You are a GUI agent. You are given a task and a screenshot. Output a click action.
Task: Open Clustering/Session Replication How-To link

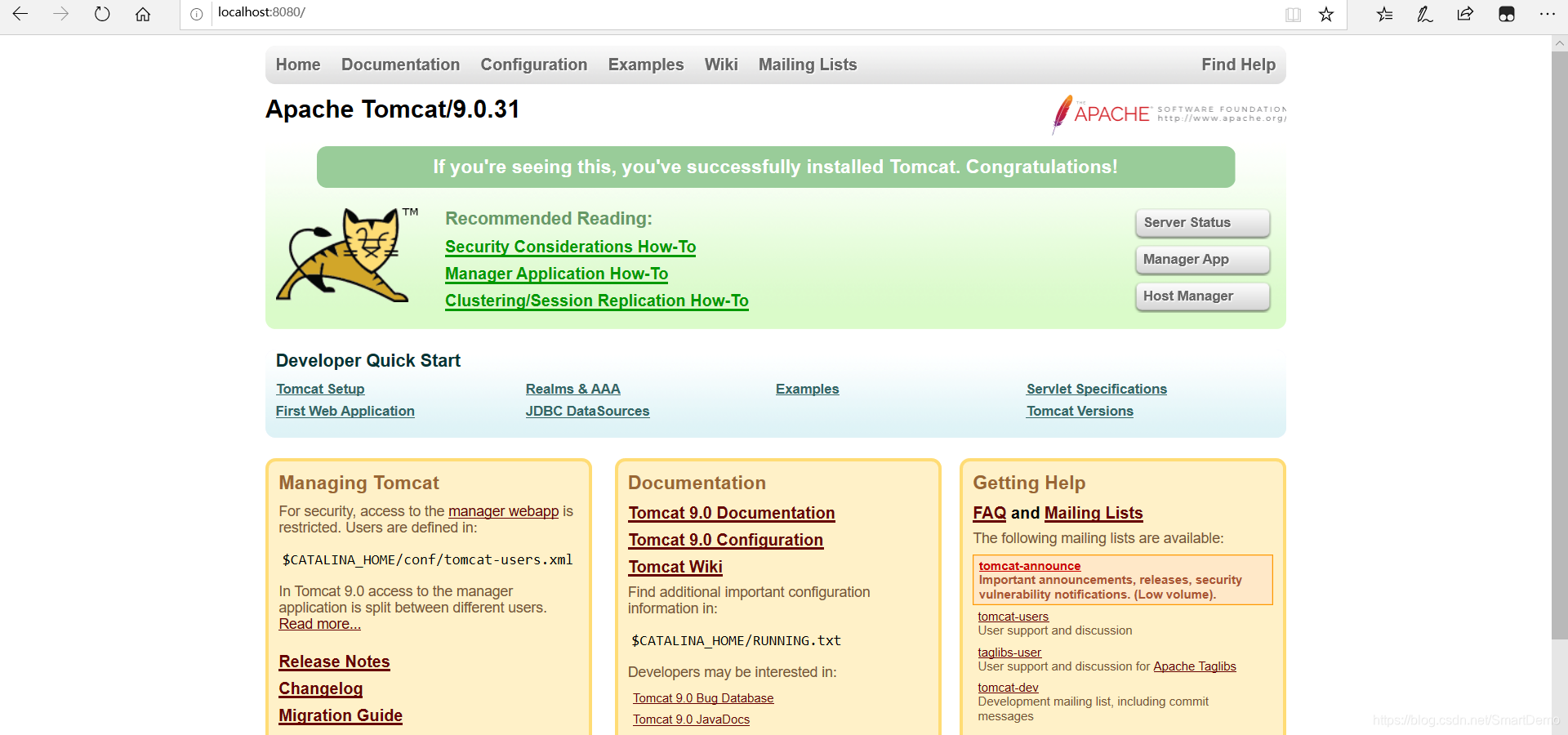596,301
